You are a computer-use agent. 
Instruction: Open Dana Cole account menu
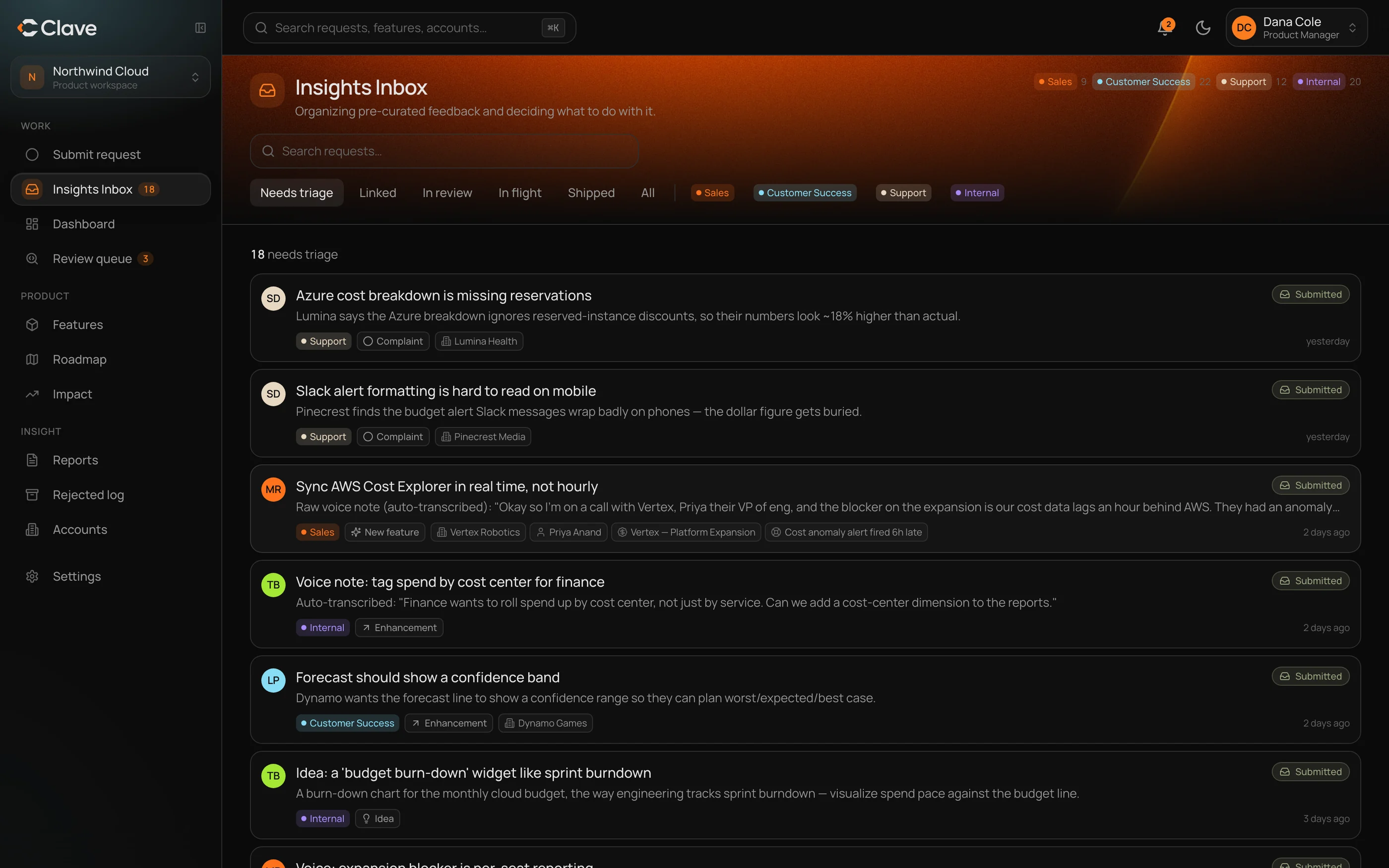1296,28
